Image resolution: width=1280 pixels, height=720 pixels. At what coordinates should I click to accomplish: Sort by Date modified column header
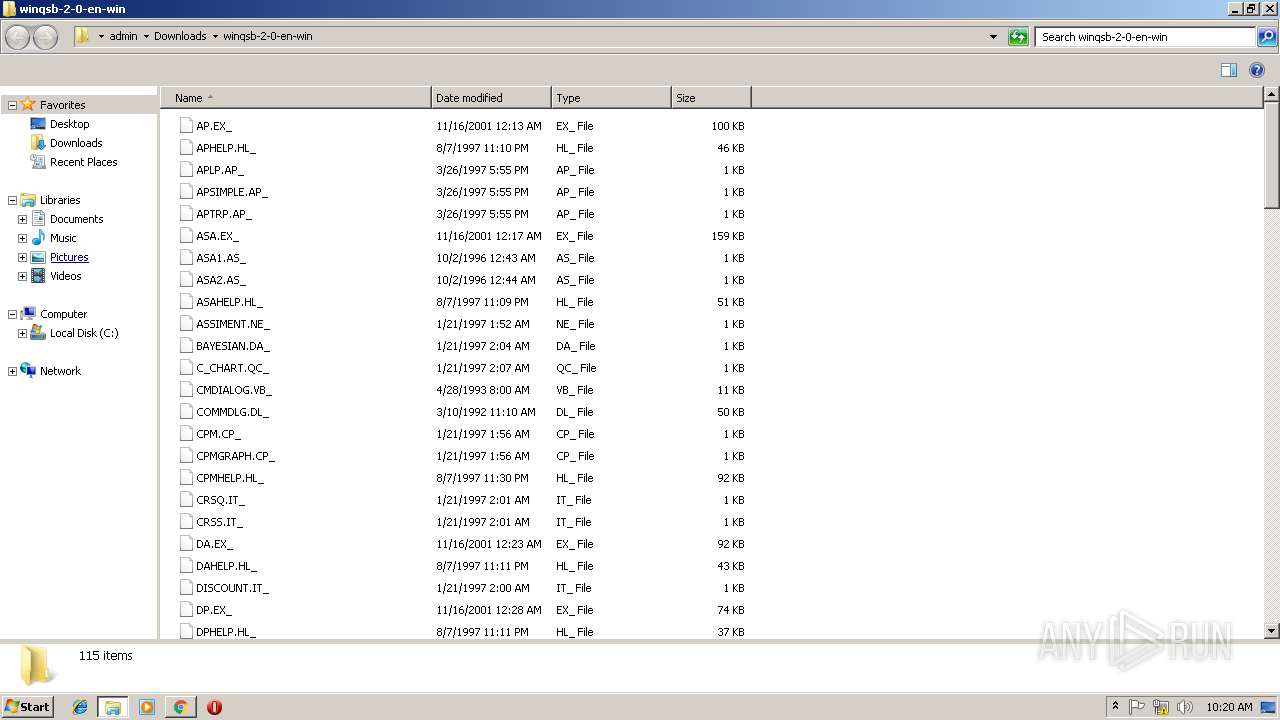click(x=491, y=98)
